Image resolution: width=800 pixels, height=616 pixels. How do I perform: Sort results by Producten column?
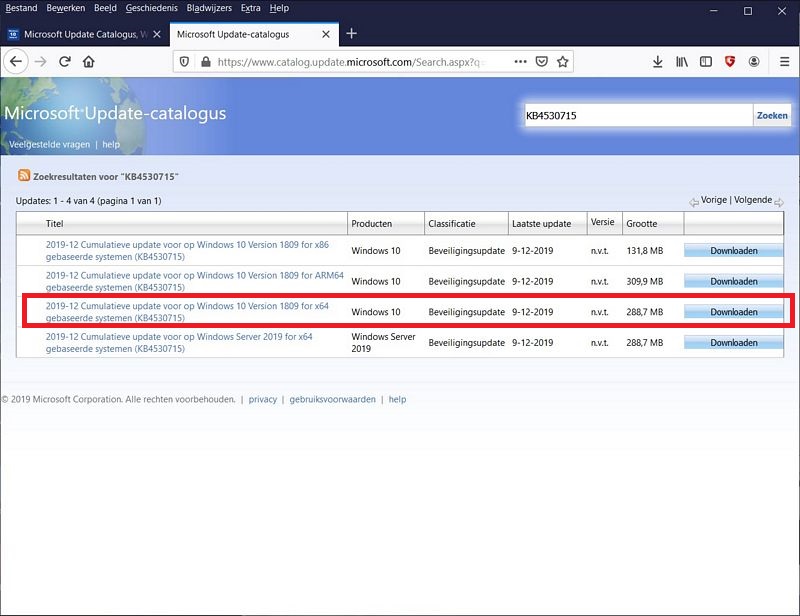click(x=371, y=224)
